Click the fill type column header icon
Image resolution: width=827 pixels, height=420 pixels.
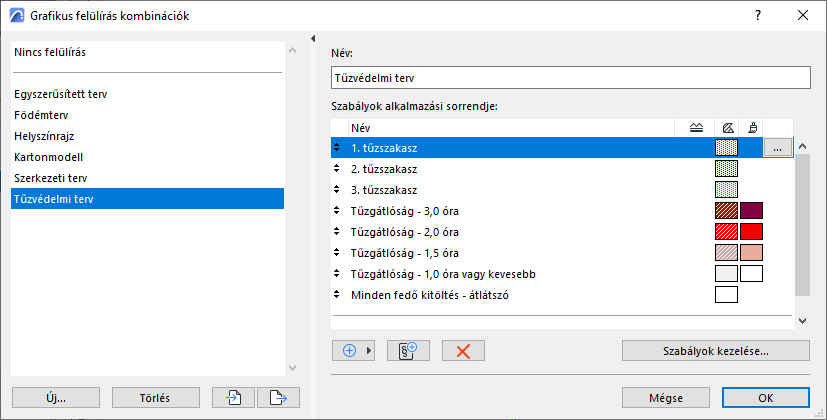pos(727,128)
